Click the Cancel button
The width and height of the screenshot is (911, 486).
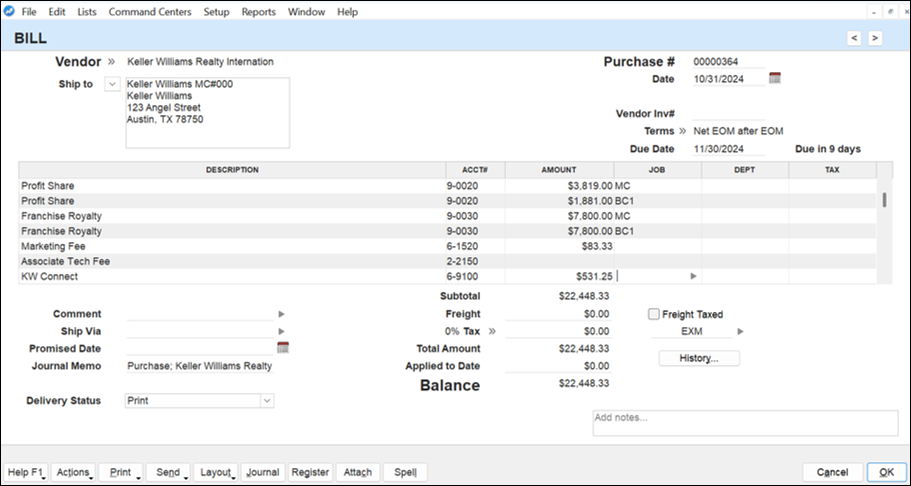(x=833, y=473)
